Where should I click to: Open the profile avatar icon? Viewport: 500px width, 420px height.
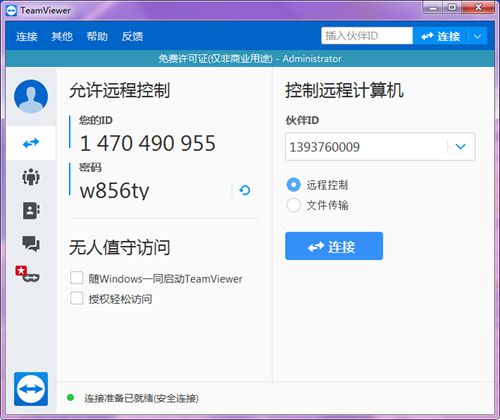(31, 96)
